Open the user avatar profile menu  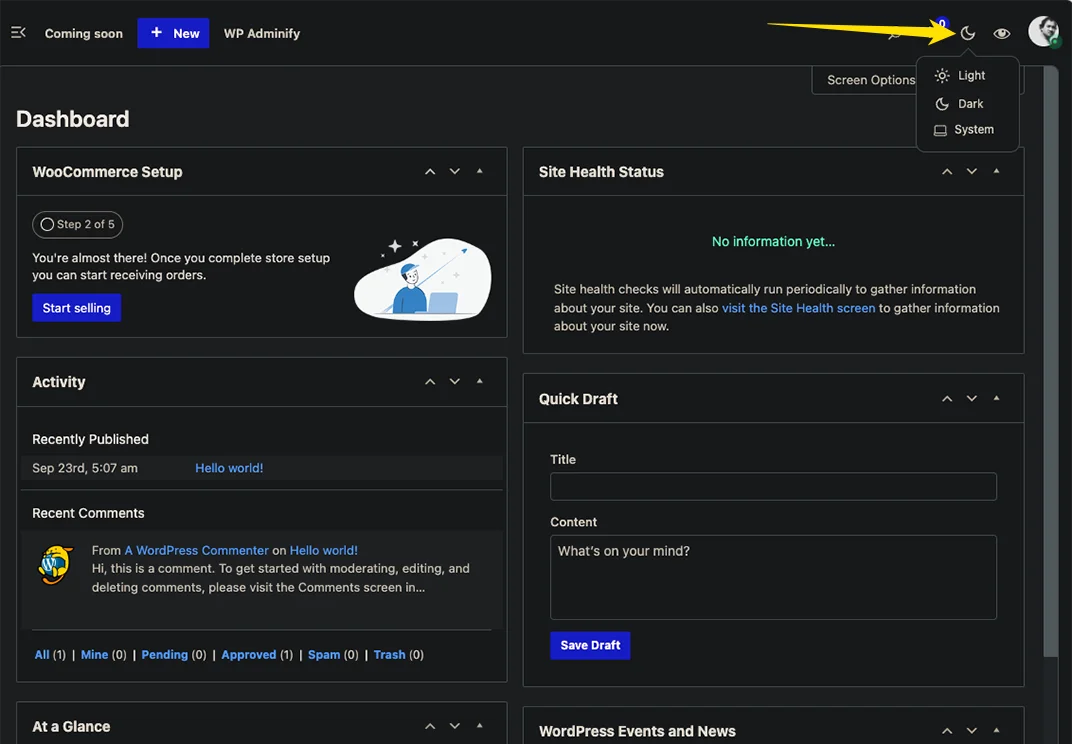pyautogui.click(x=1045, y=31)
